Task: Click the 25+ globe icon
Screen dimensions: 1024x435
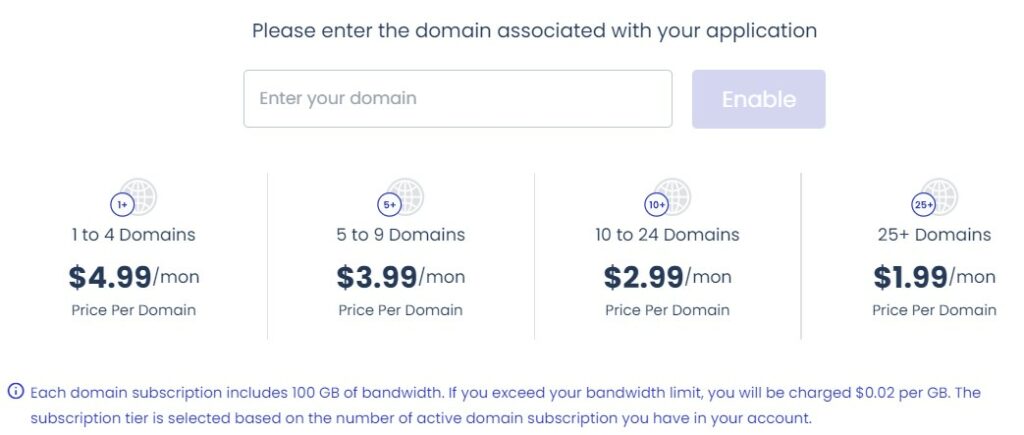Action: pos(935,198)
